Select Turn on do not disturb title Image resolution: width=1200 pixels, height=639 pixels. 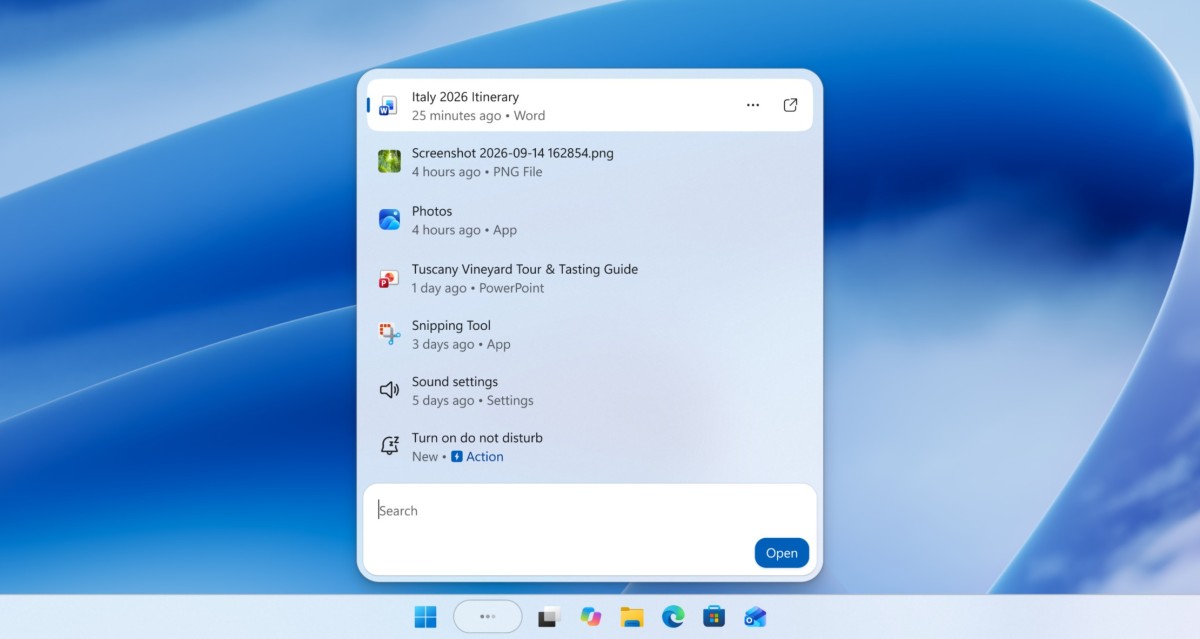pyautogui.click(x=477, y=437)
